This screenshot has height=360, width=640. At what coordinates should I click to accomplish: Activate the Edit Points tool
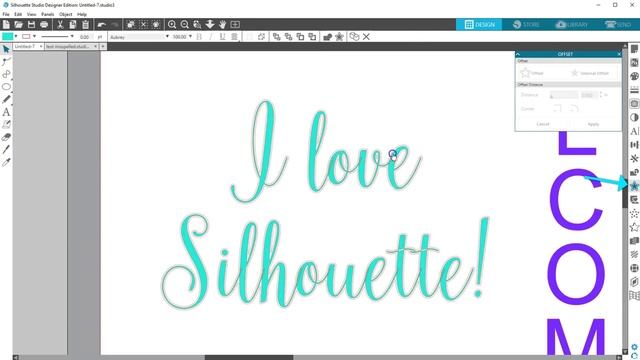coord(6,62)
